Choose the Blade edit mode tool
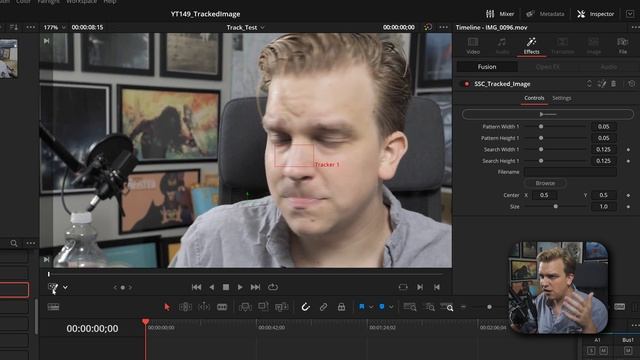The height and width of the screenshot is (360, 640). click(222, 307)
